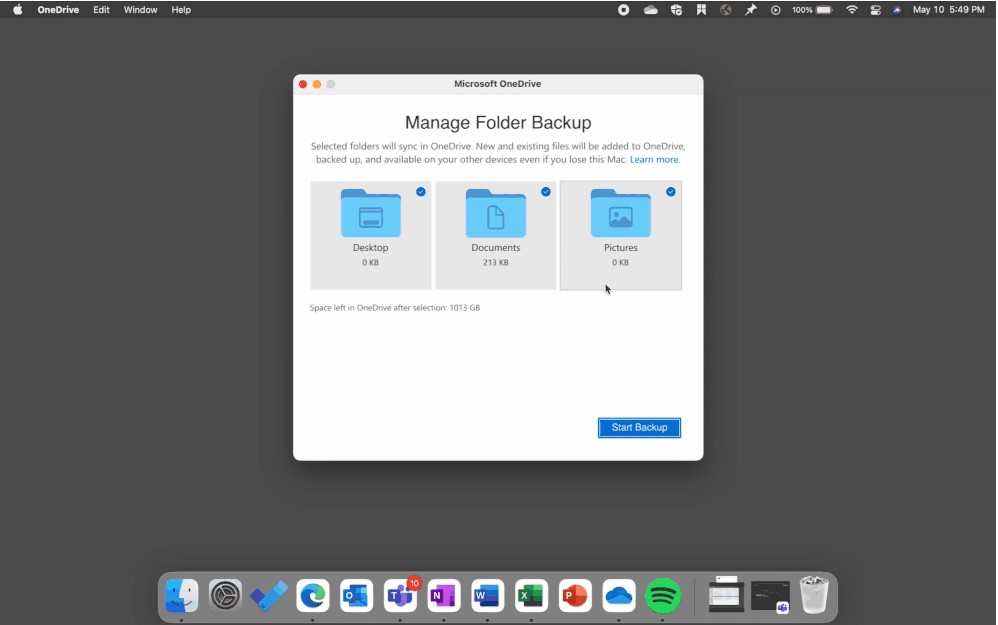The height and width of the screenshot is (625, 998).
Task: Open Microsoft Word from the Dock
Action: click(x=487, y=596)
